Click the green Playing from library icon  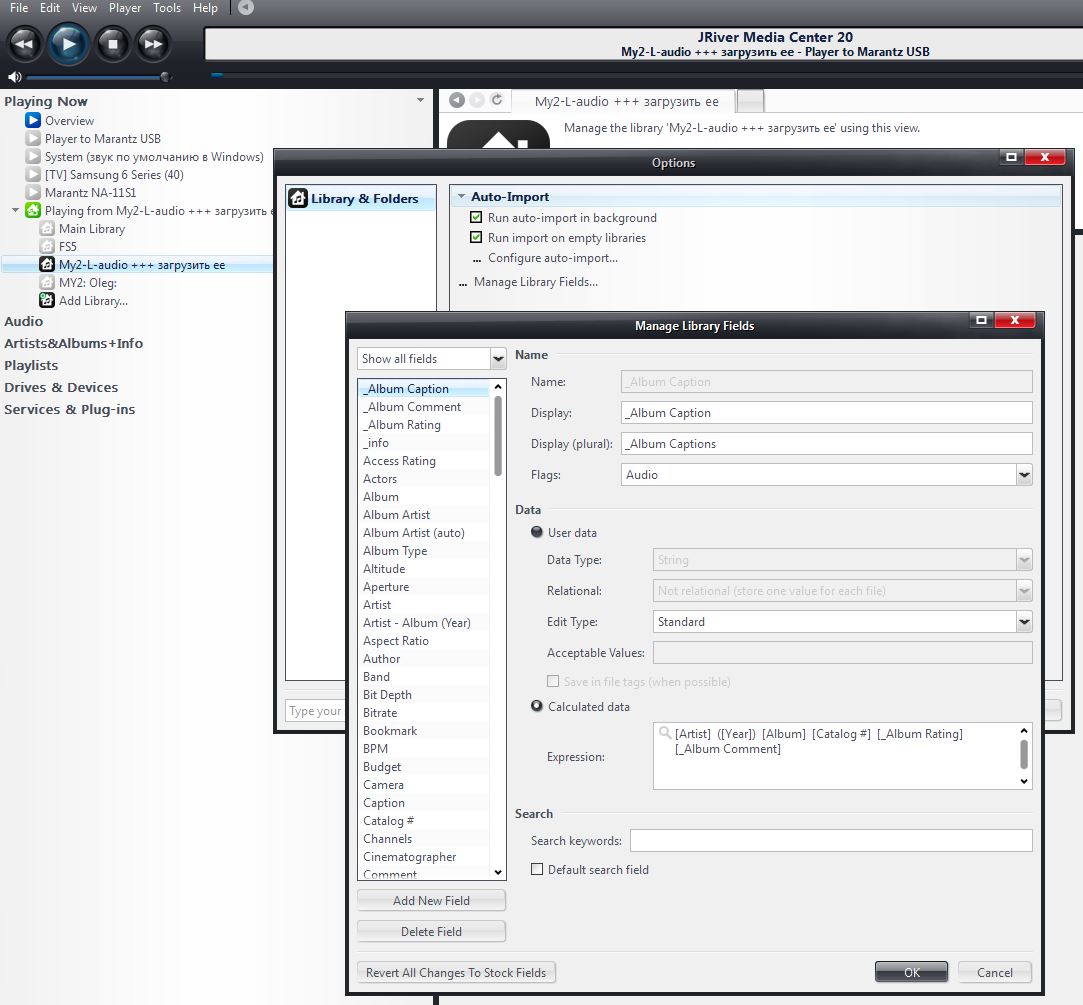coord(32,210)
